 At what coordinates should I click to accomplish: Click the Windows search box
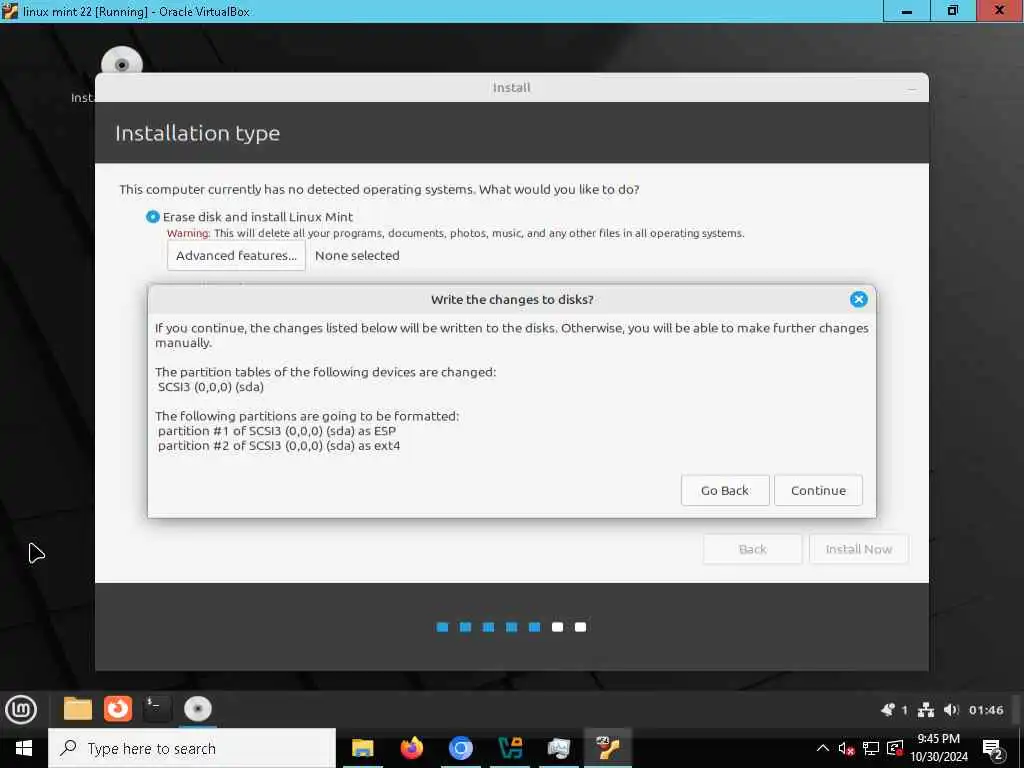click(x=192, y=748)
